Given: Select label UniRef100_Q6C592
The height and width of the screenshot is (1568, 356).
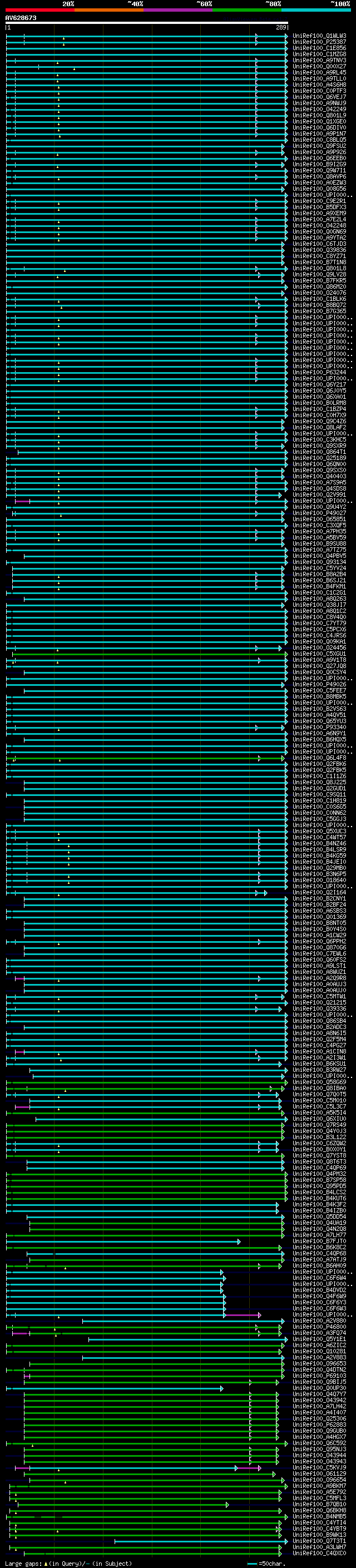Looking at the screenshot, I should point(319,1444).
